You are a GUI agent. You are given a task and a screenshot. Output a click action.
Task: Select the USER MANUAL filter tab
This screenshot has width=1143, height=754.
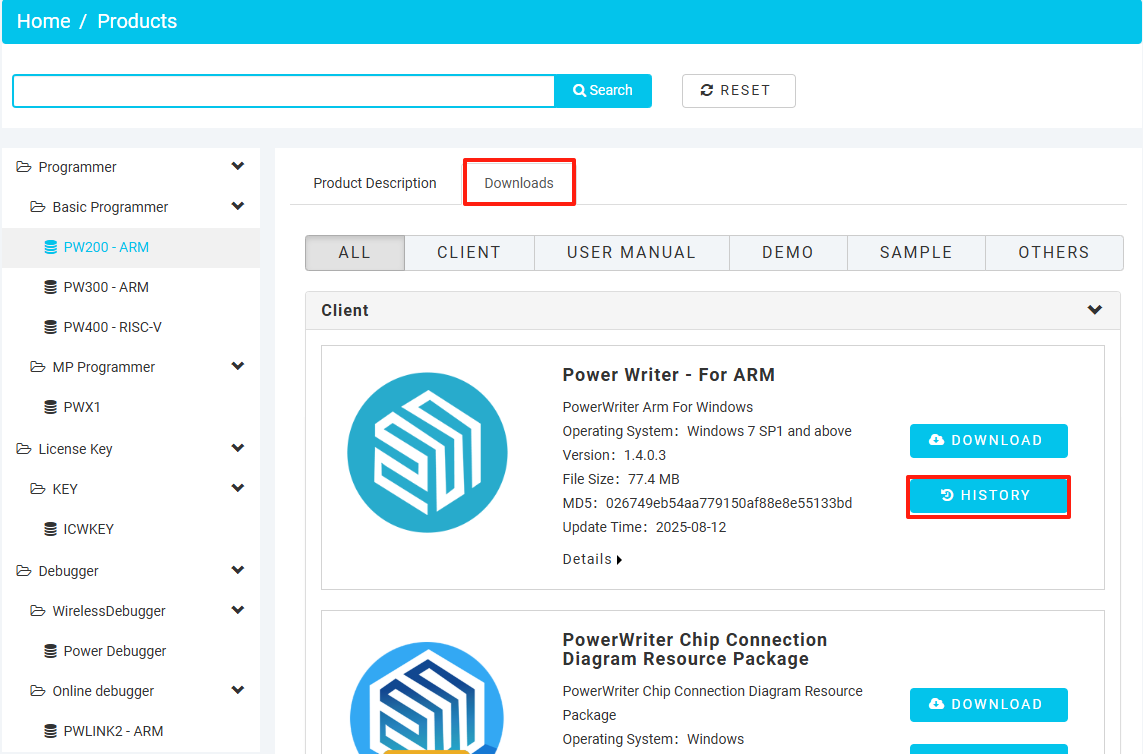(632, 253)
